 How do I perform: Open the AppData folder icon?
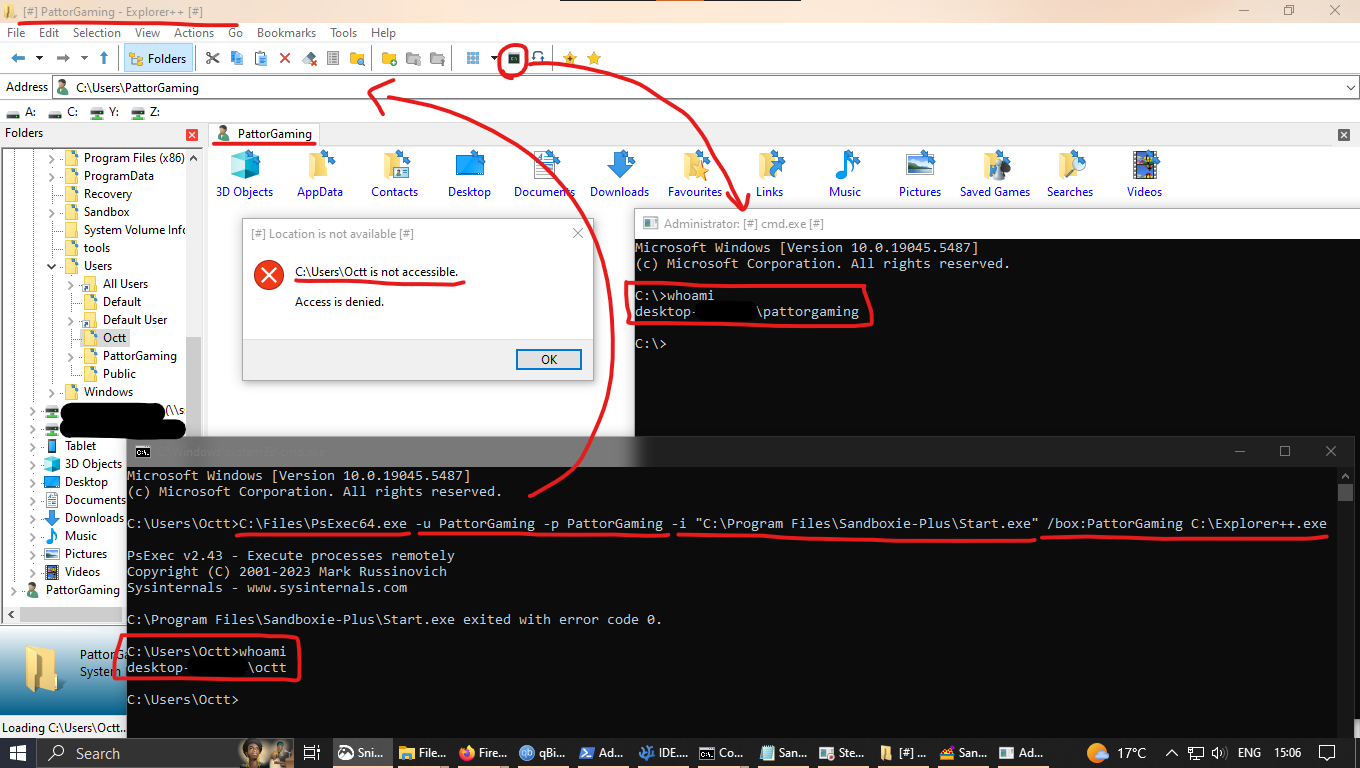[320, 174]
